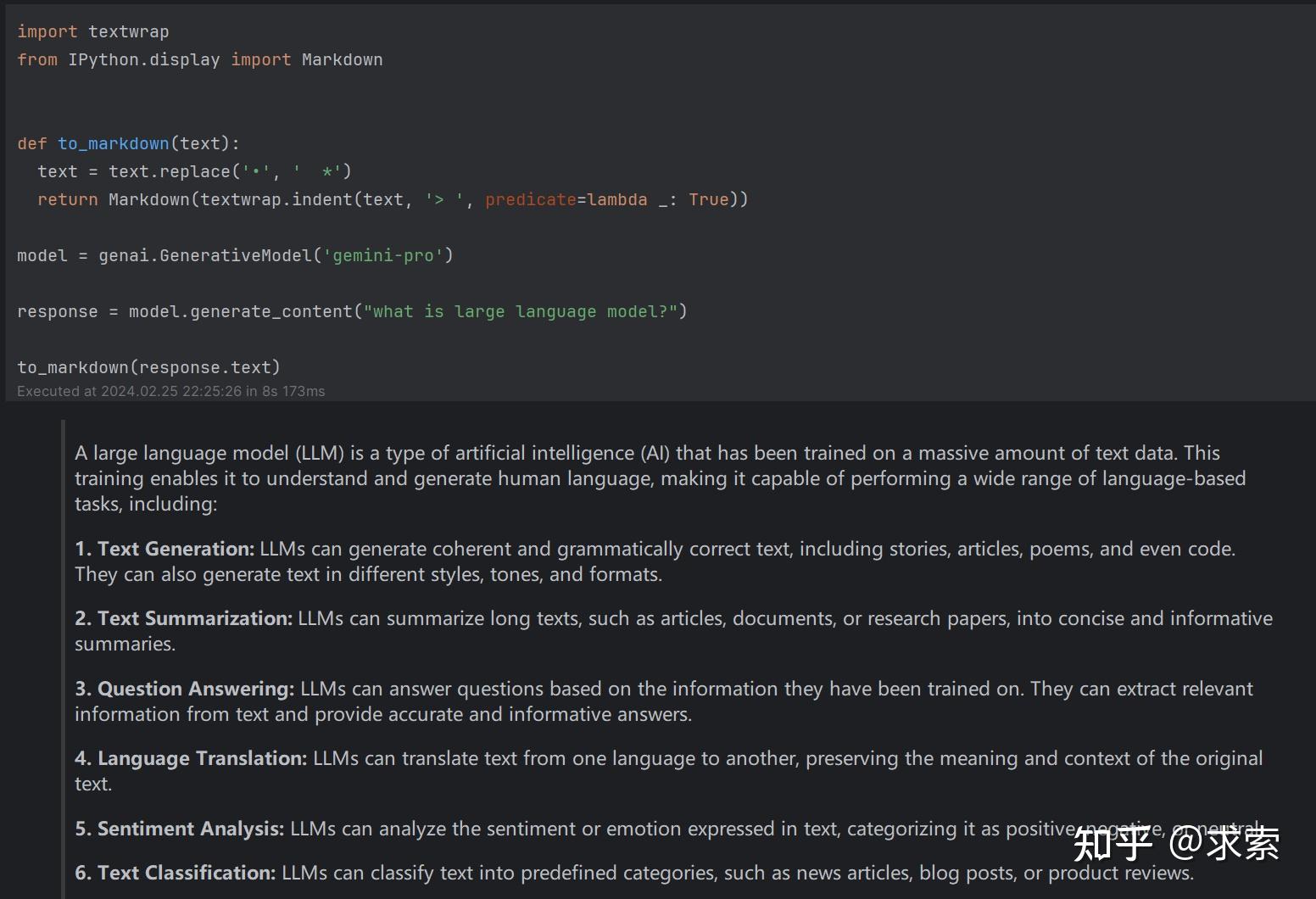Click the "what is large language model?" string
Viewport: 1316px width, 899px height.
click(x=521, y=311)
